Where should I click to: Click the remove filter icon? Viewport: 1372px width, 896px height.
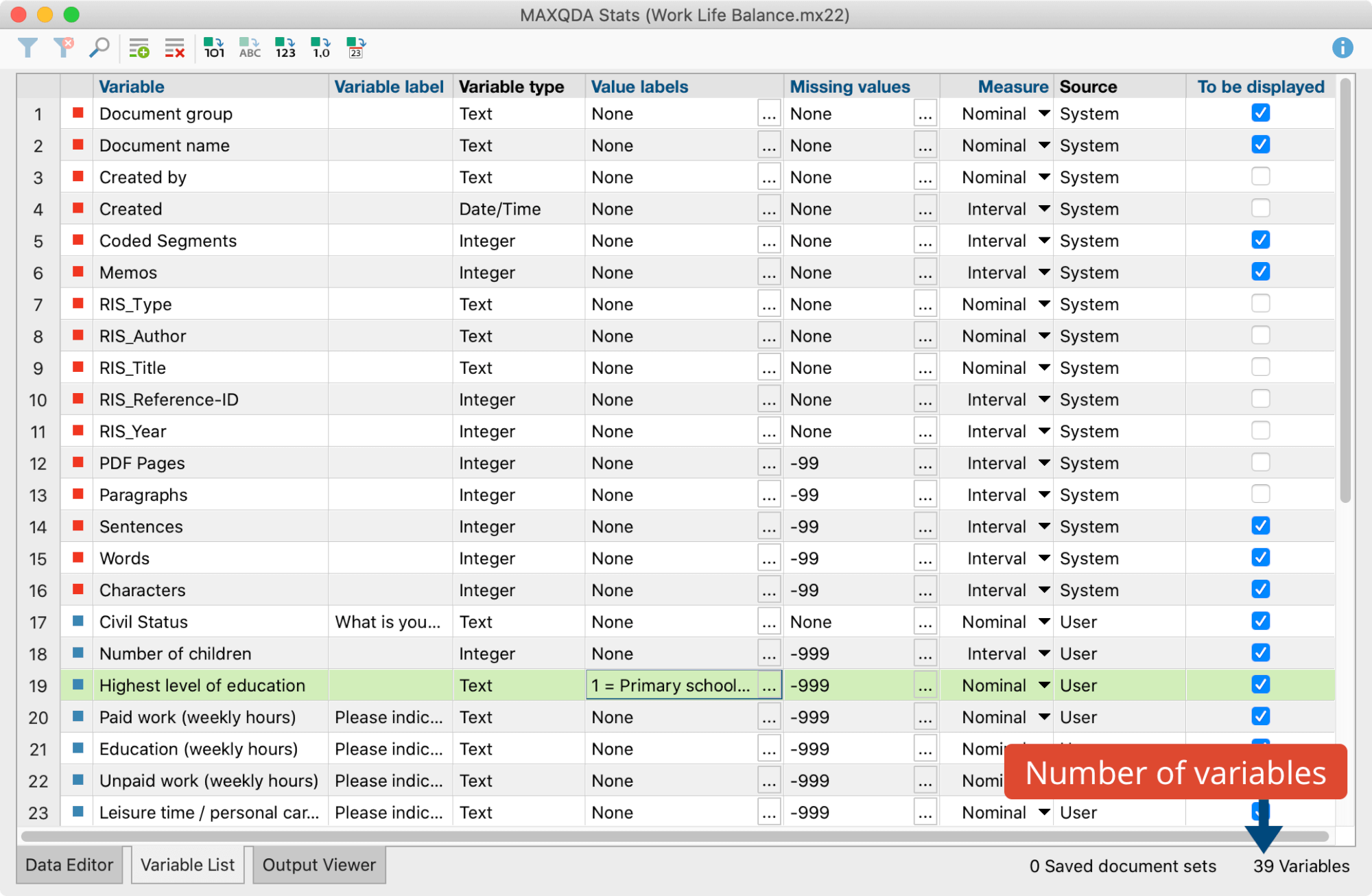tap(65, 48)
